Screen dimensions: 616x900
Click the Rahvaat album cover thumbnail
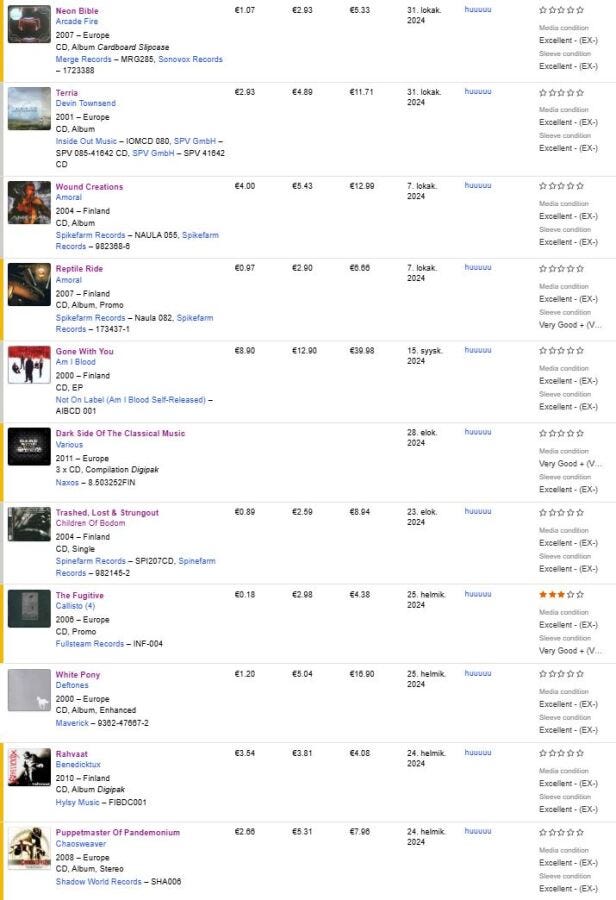[29, 768]
